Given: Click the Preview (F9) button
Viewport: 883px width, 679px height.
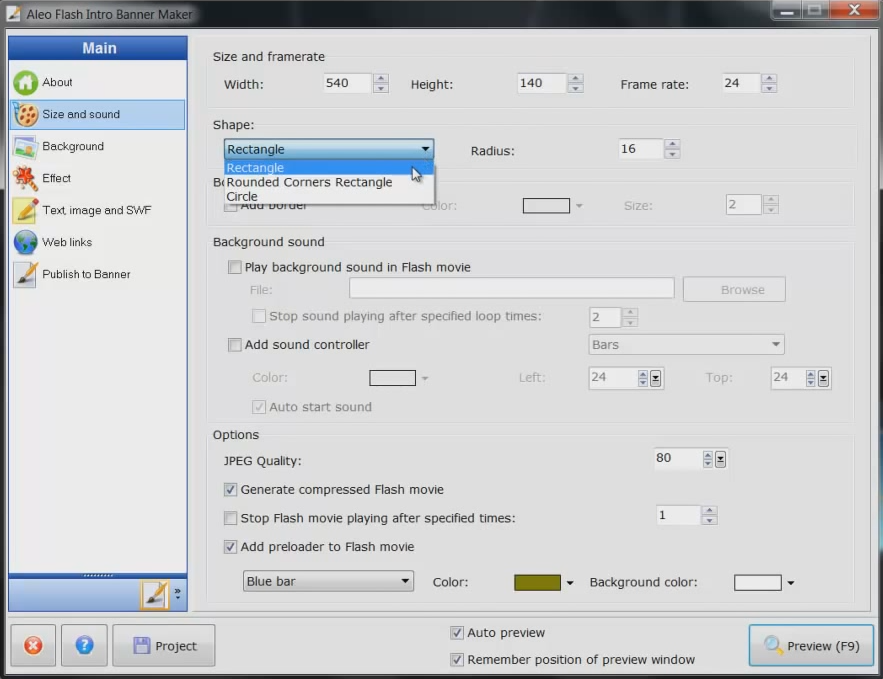Looking at the screenshot, I should (x=811, y=645).
